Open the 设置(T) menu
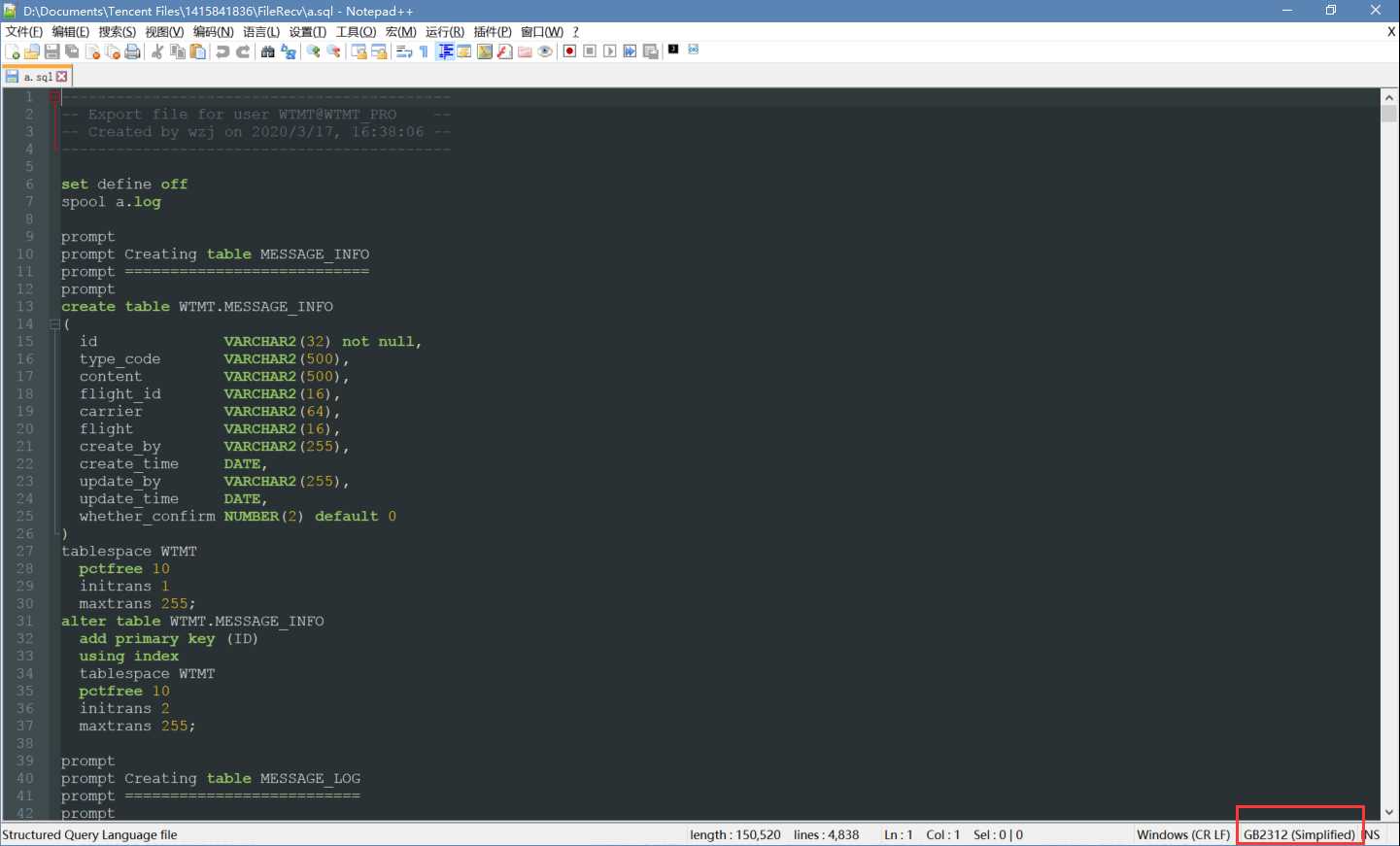This screenshot has width=1400, height=846. tap(307, 32)
